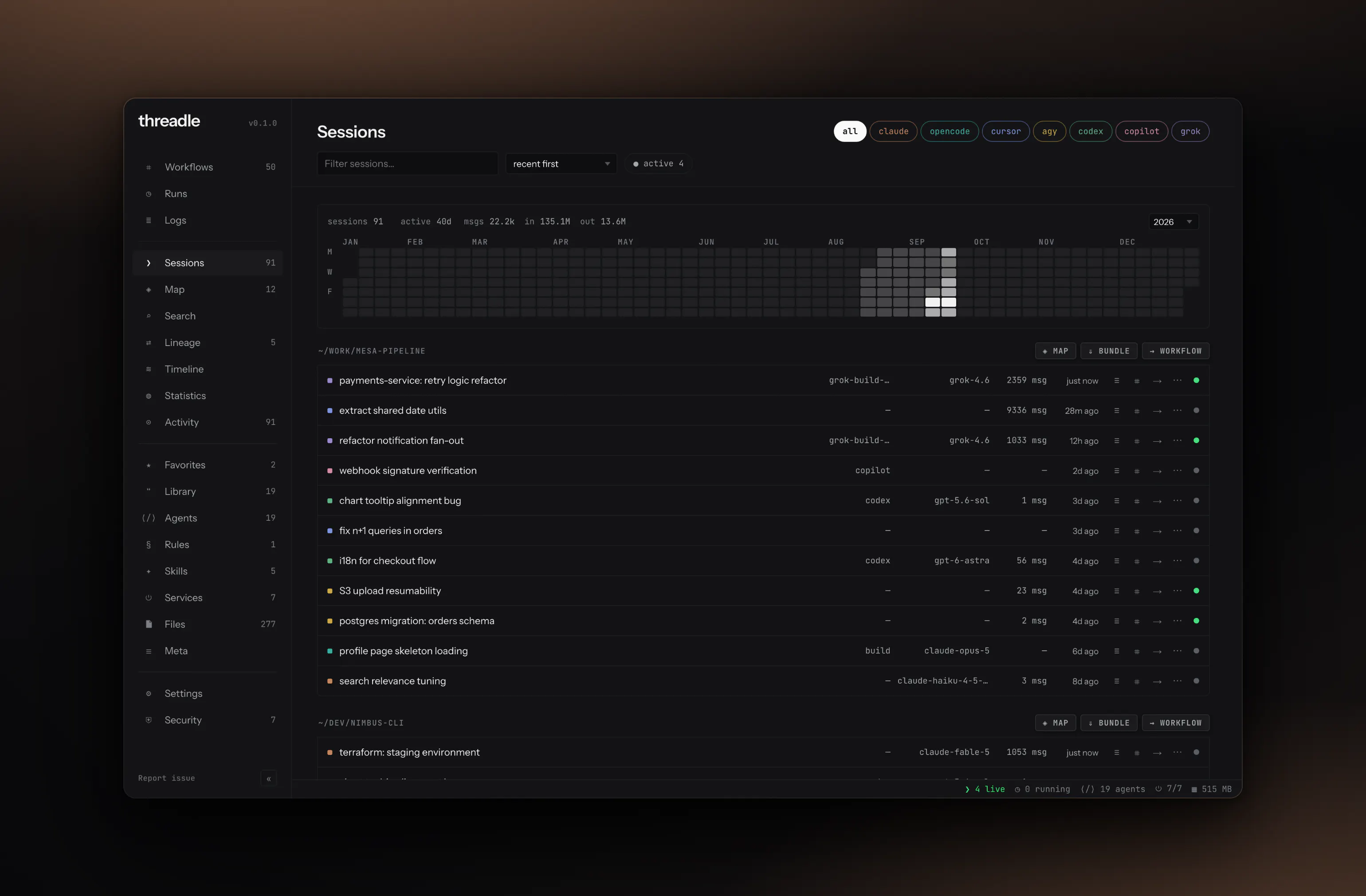Click the Meta icon in the sidebar

[x=149, y=651]
